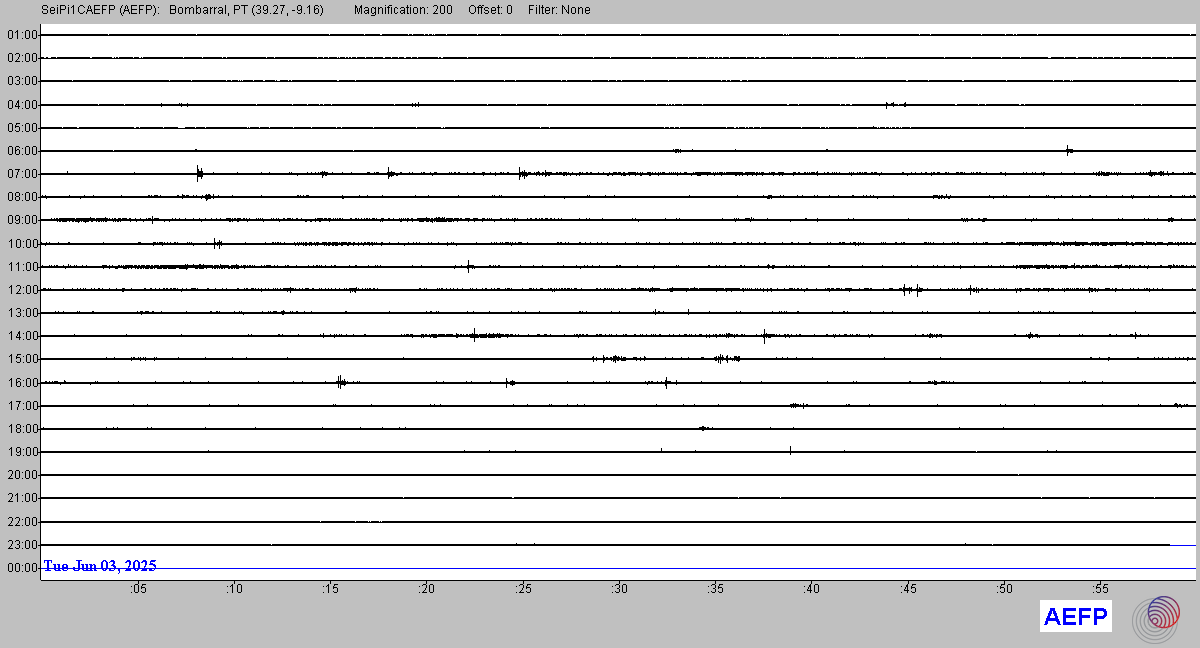Screen dimensions: 1200x648
Task: Select the 16:00 hour label
Action: pos(22,383)
